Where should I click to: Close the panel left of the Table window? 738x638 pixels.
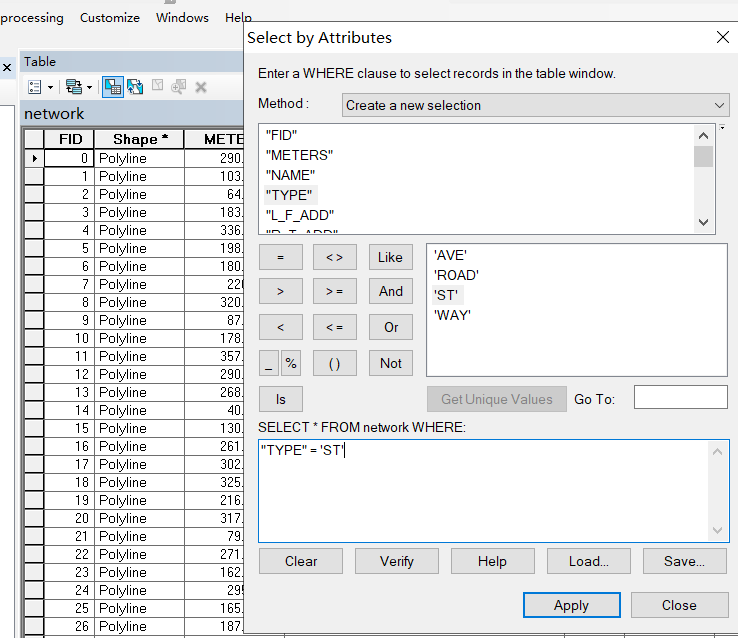click(7, 68)
